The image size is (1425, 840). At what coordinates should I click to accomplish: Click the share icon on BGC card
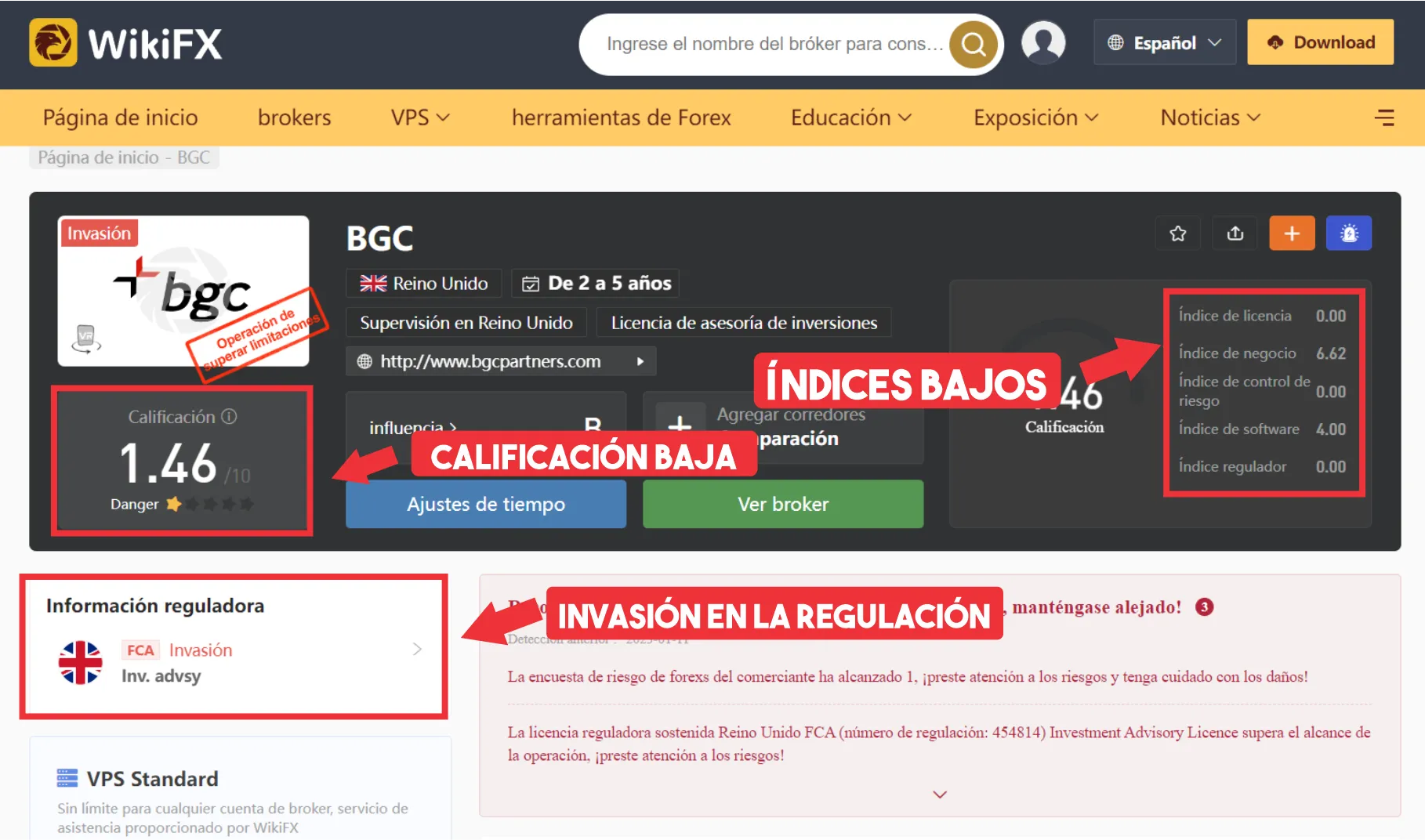[1235, 234]
